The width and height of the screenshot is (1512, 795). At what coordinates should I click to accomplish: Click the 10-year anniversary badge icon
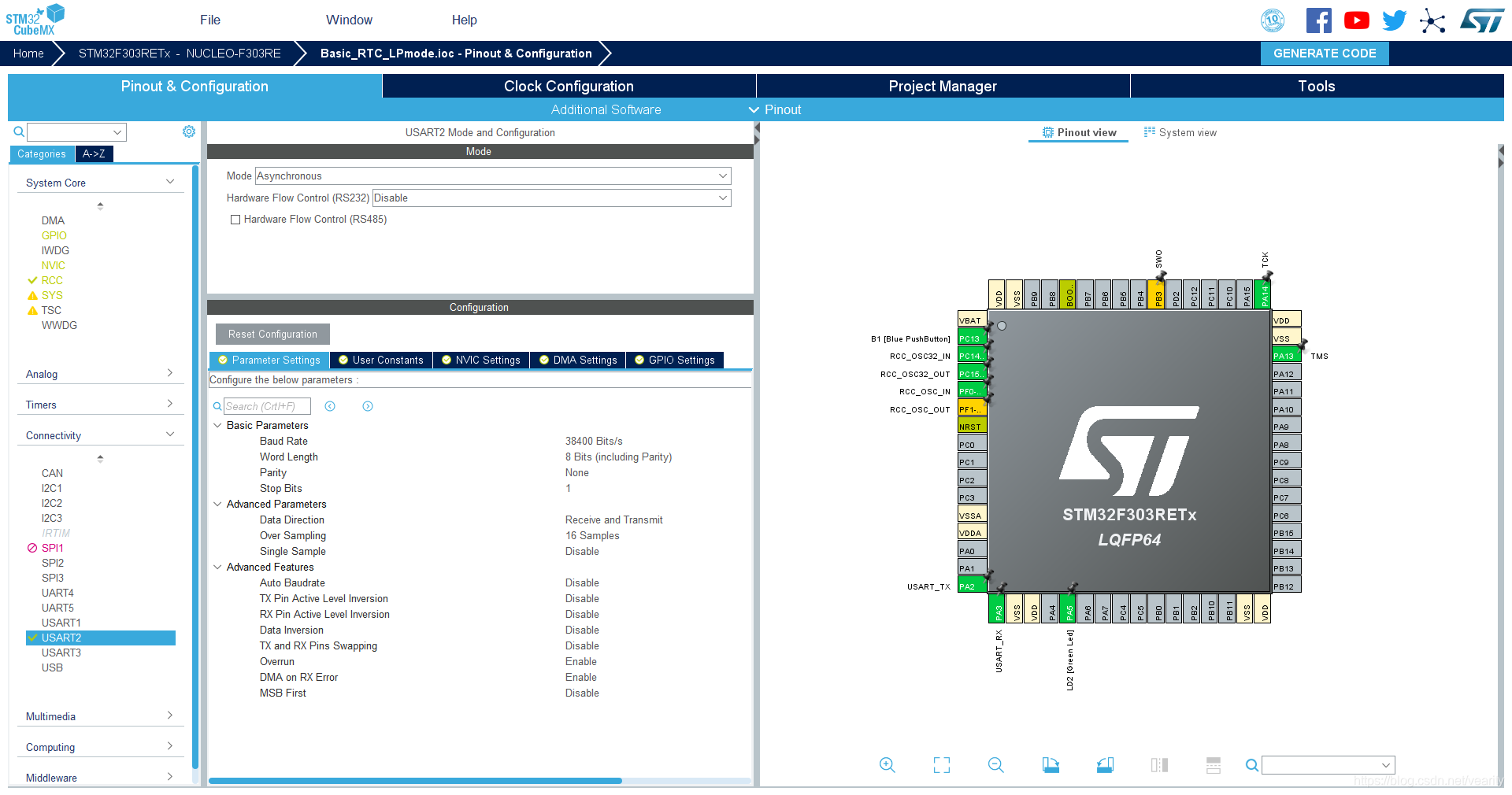point(1273,20)
